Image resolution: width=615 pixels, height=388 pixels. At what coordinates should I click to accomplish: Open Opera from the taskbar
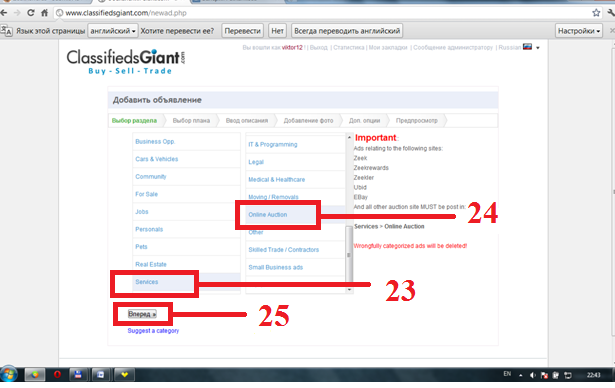57,375
